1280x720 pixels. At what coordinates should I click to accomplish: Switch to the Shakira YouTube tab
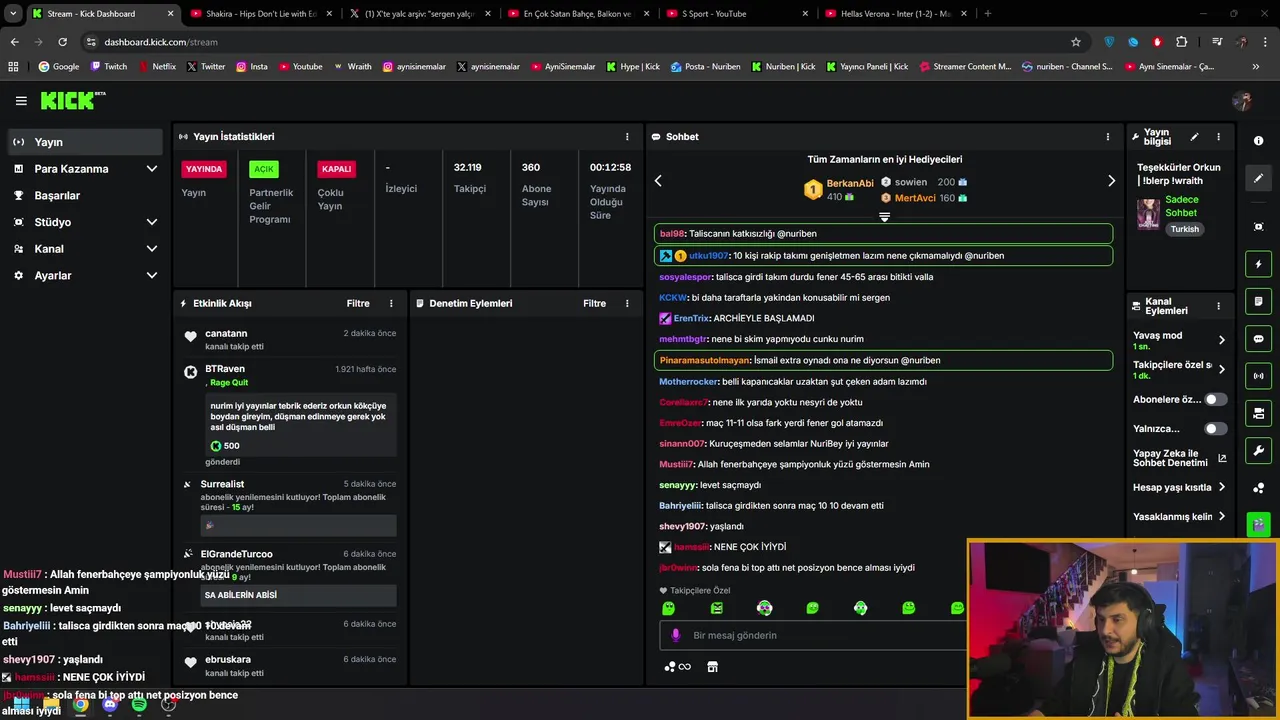point(261,14)
